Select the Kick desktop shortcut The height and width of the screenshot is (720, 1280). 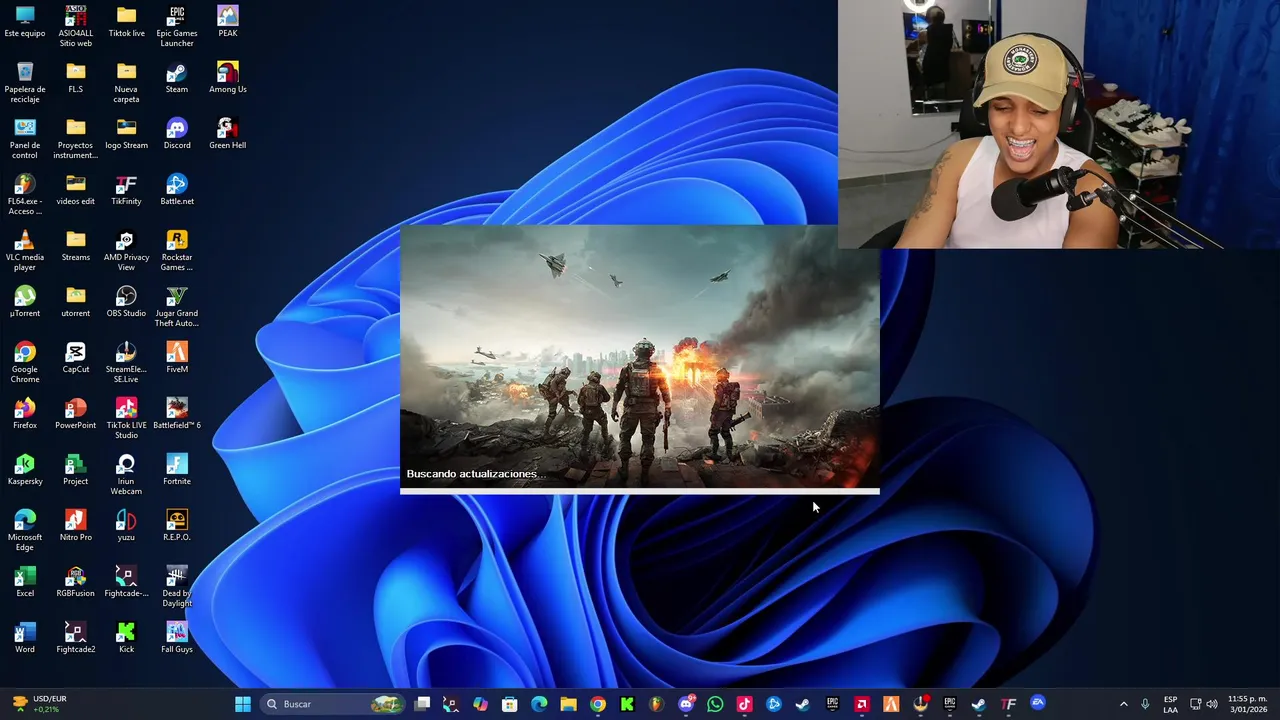coord(126,638)
